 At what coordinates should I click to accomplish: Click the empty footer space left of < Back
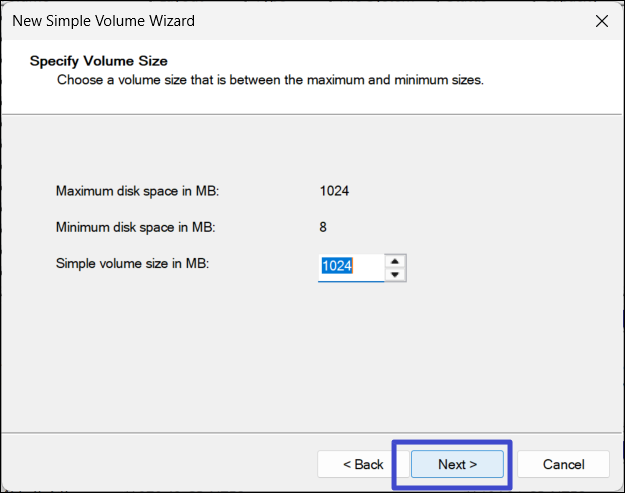[150, 464]
